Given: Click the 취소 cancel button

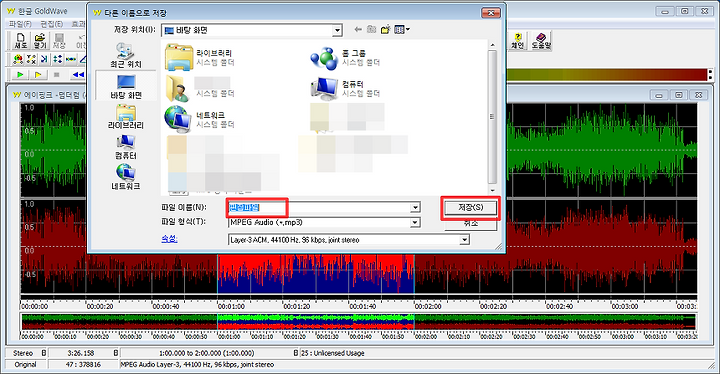Looking at the screenshot, I should (x=471, y=223).
